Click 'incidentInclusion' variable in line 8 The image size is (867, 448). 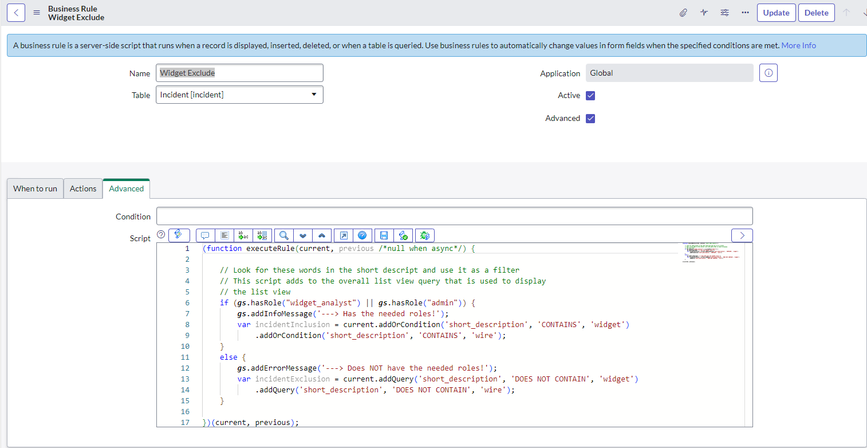293,325
